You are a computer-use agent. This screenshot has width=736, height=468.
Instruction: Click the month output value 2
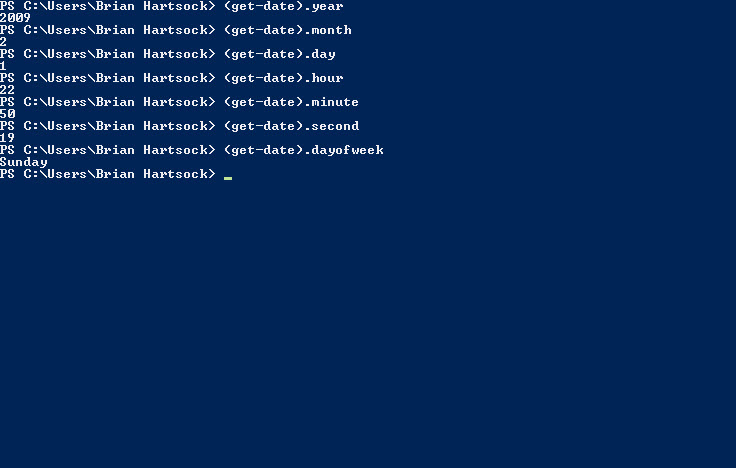pyautogui.click(x=3, y=42)
